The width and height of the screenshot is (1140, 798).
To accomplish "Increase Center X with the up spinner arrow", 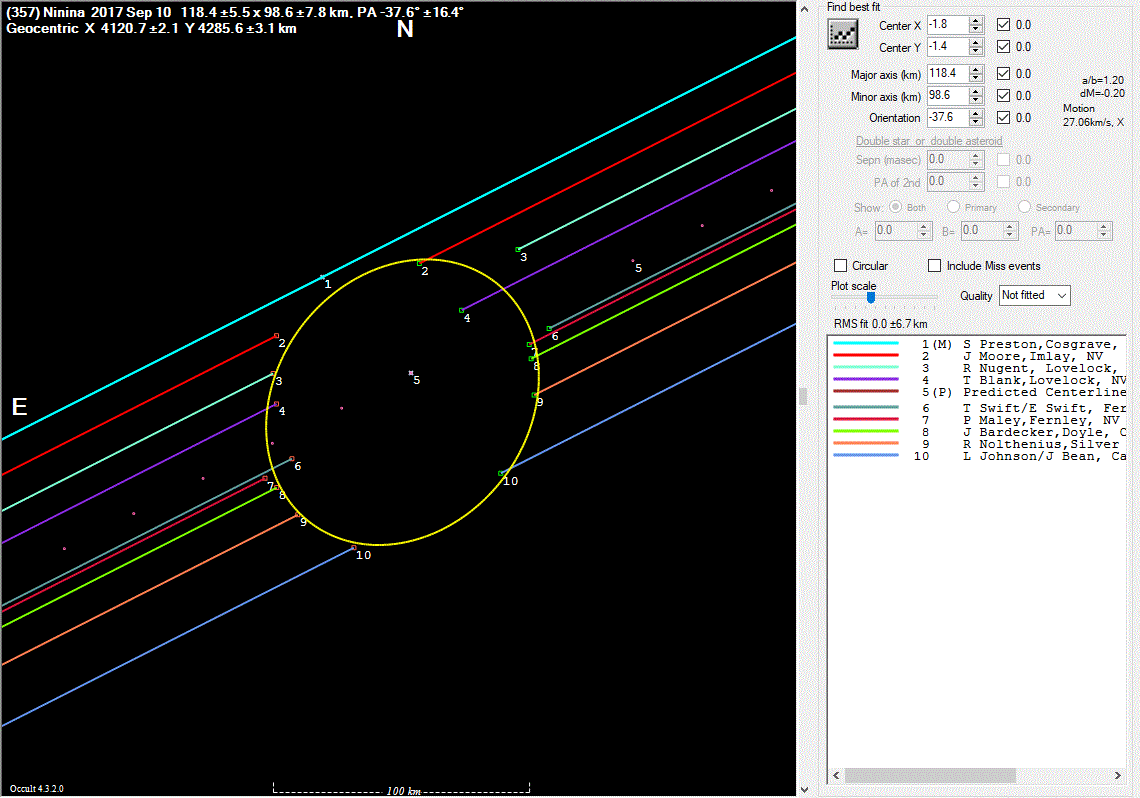I will tap(977, 20).
